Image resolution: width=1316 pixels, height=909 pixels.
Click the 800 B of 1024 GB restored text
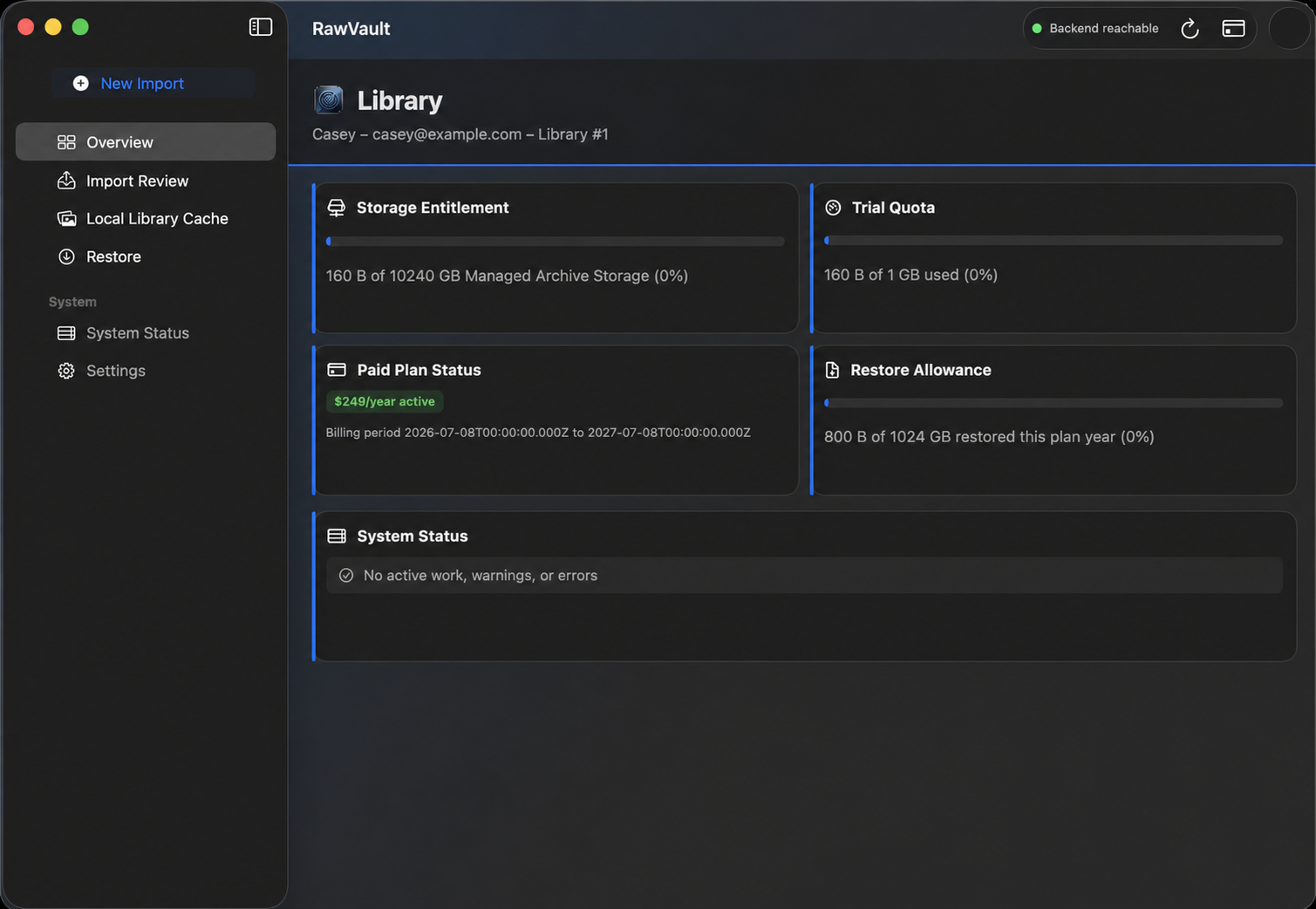point(989,437)
